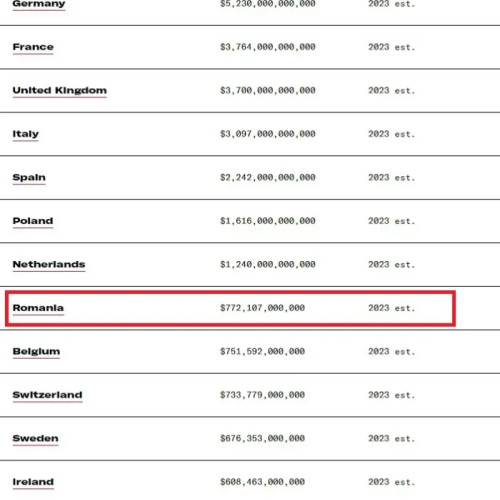The image size is (500, 500).
Task: Click Switzerland's $733,779,000,000 figure
Action: coord(262,395)
